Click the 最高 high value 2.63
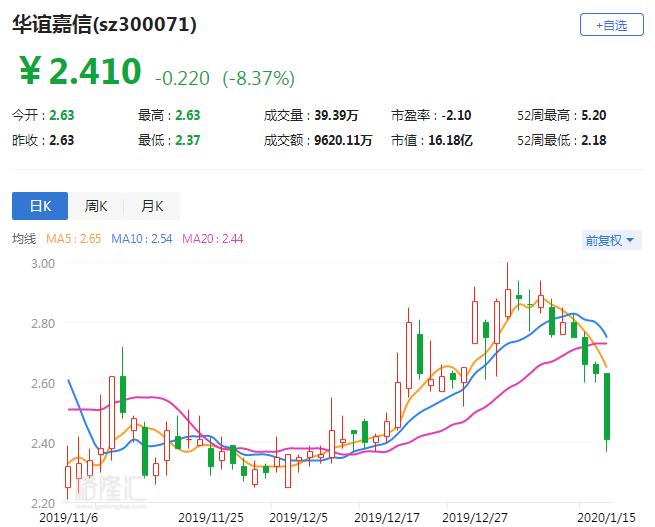The image size is (655, 527). point(188,115)
